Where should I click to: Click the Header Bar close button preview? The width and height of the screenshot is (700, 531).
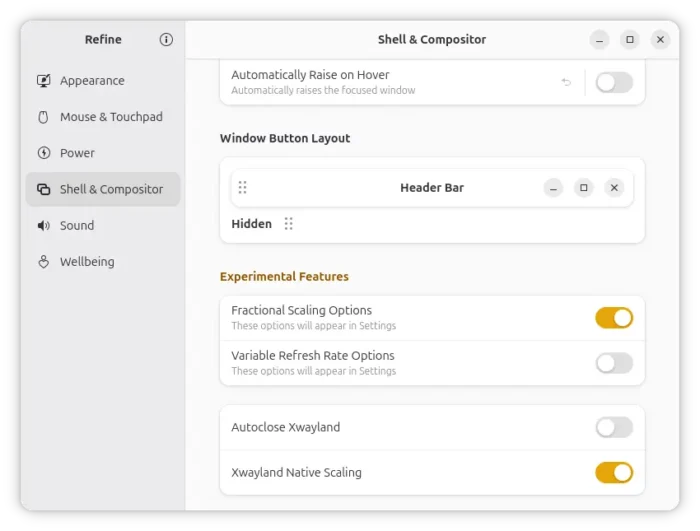tap(615, 188)
